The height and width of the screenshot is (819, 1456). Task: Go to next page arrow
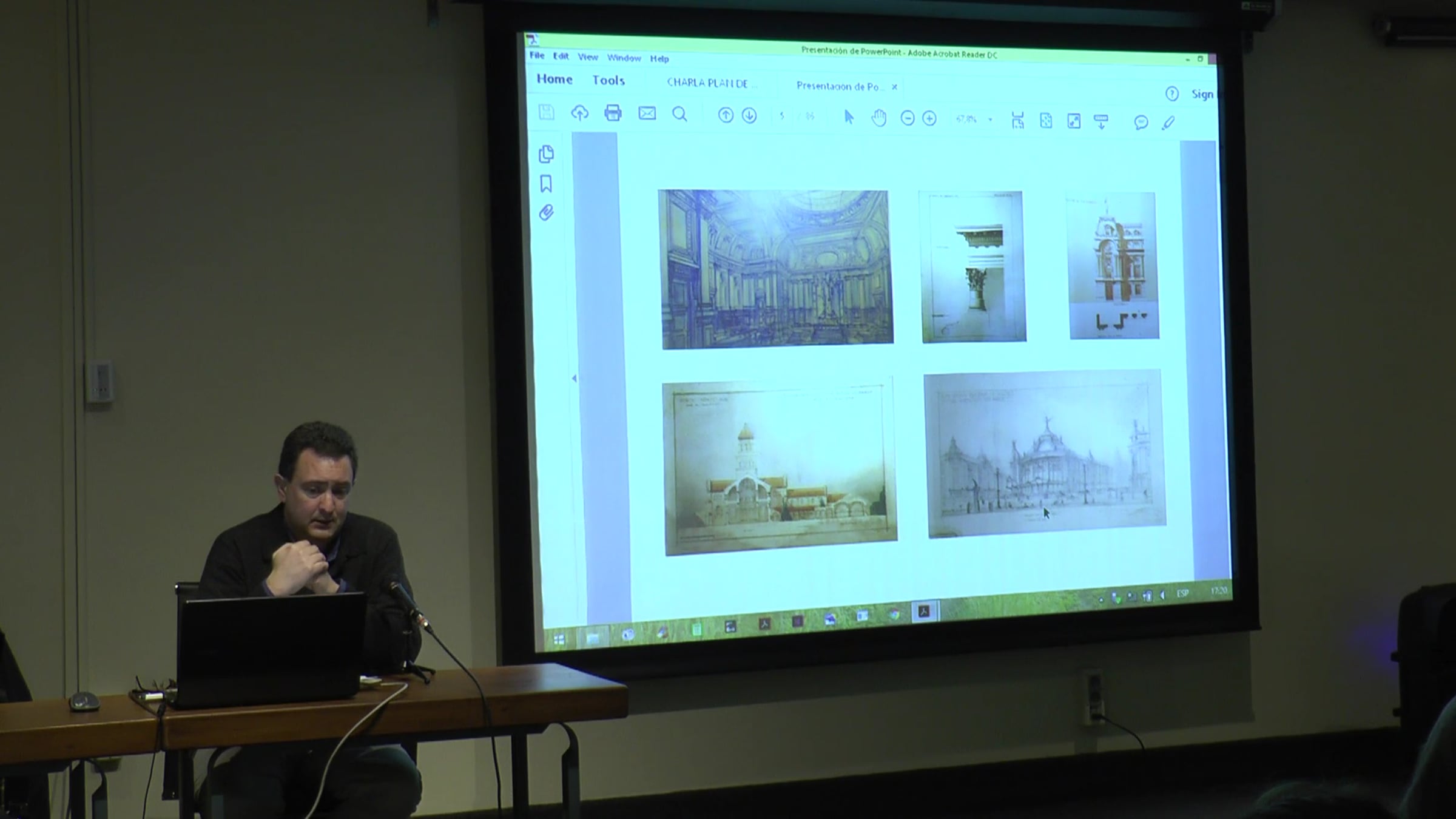749,115
